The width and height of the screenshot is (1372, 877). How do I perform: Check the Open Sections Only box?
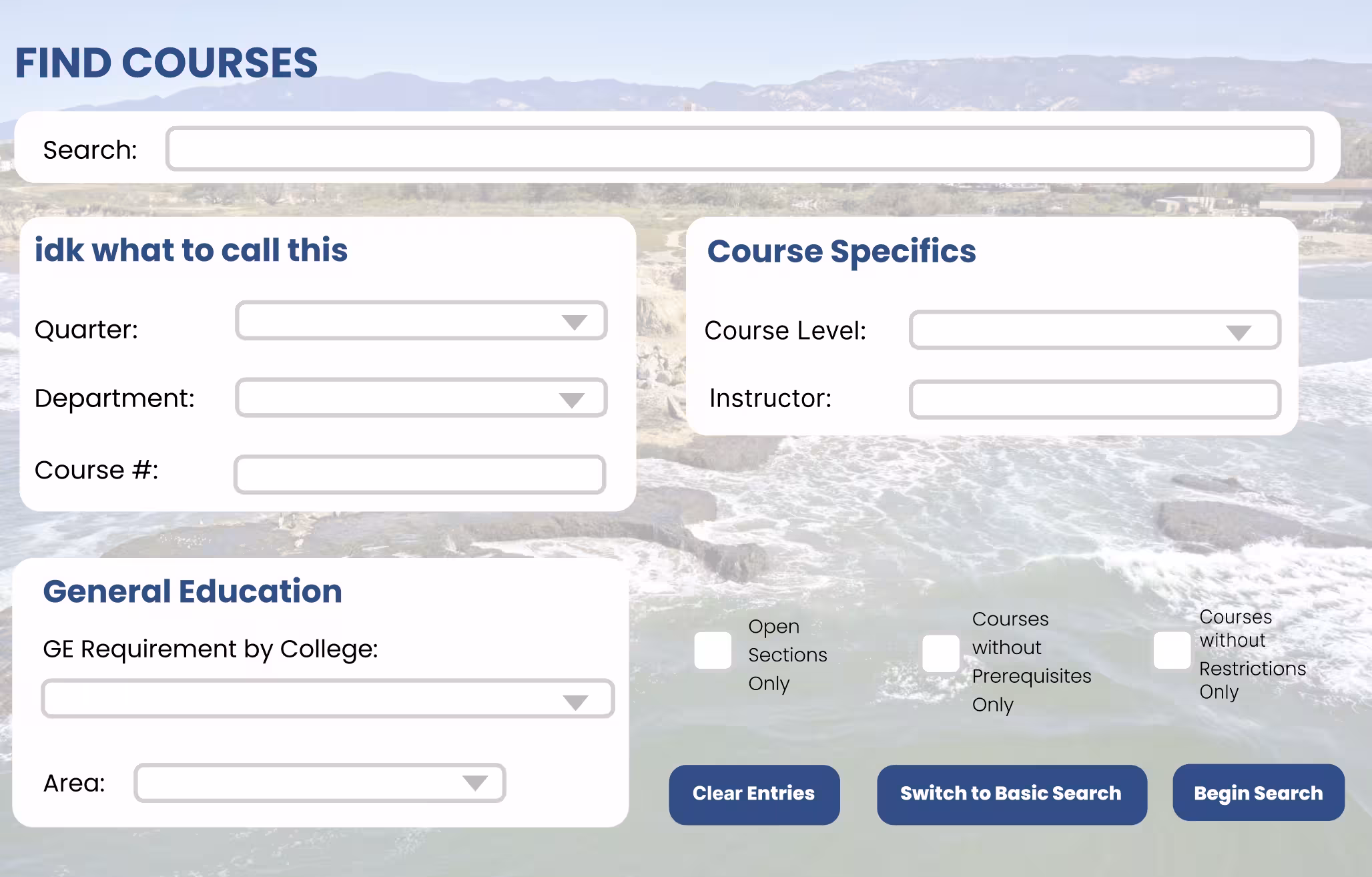[x=713, y=651]
